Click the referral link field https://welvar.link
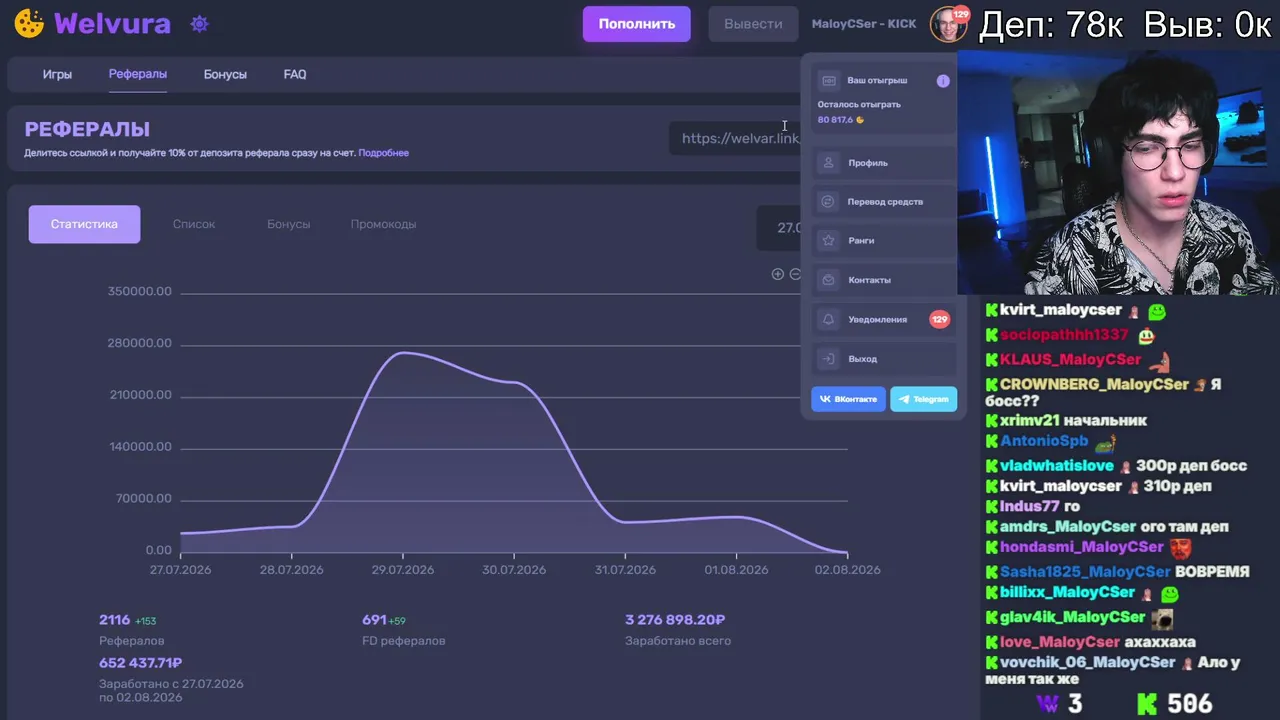The height and width of the screenshot is (720, 1280). point(736,138)
